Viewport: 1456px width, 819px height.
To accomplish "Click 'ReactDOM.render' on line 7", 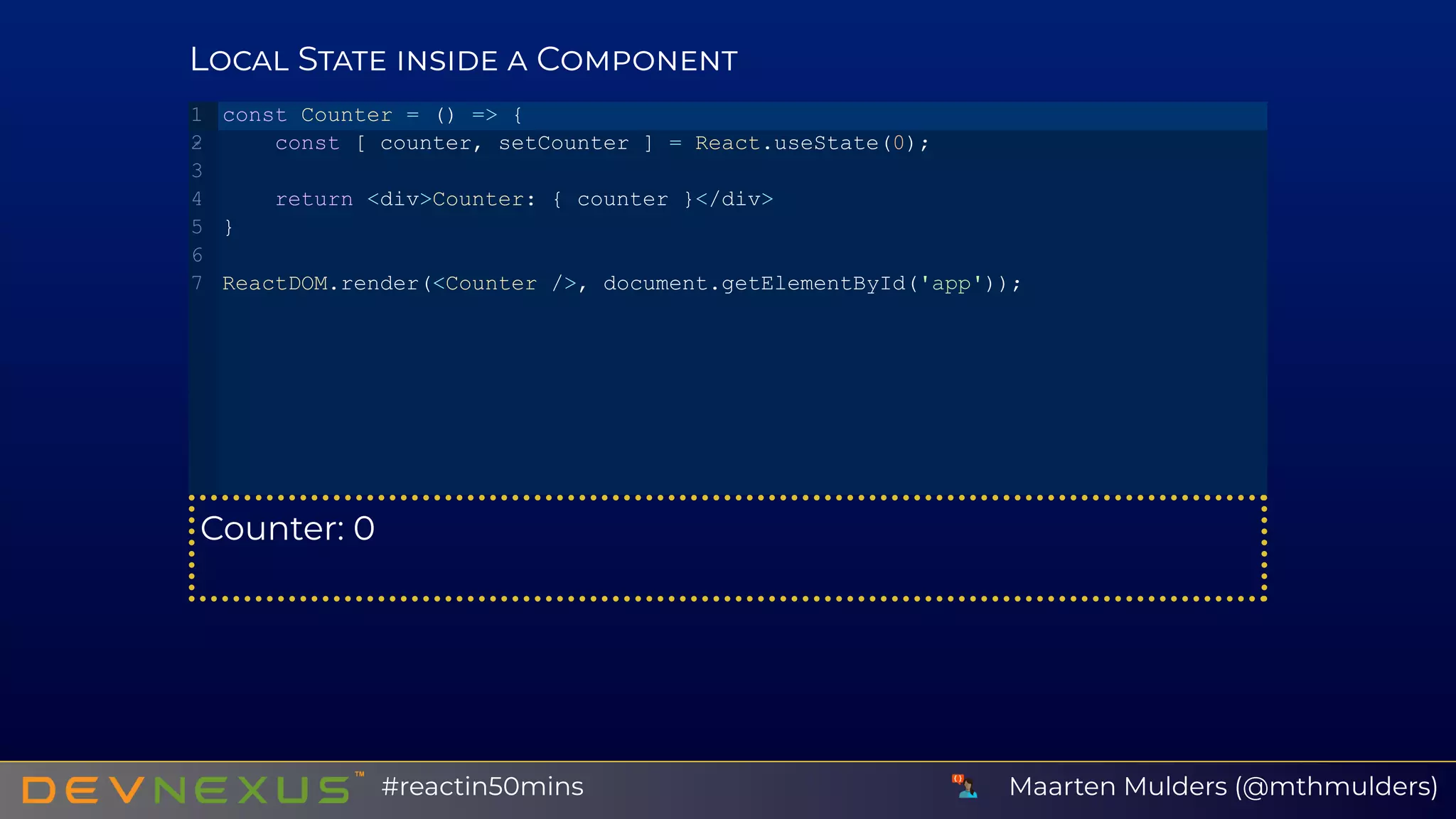I will 321,283.
